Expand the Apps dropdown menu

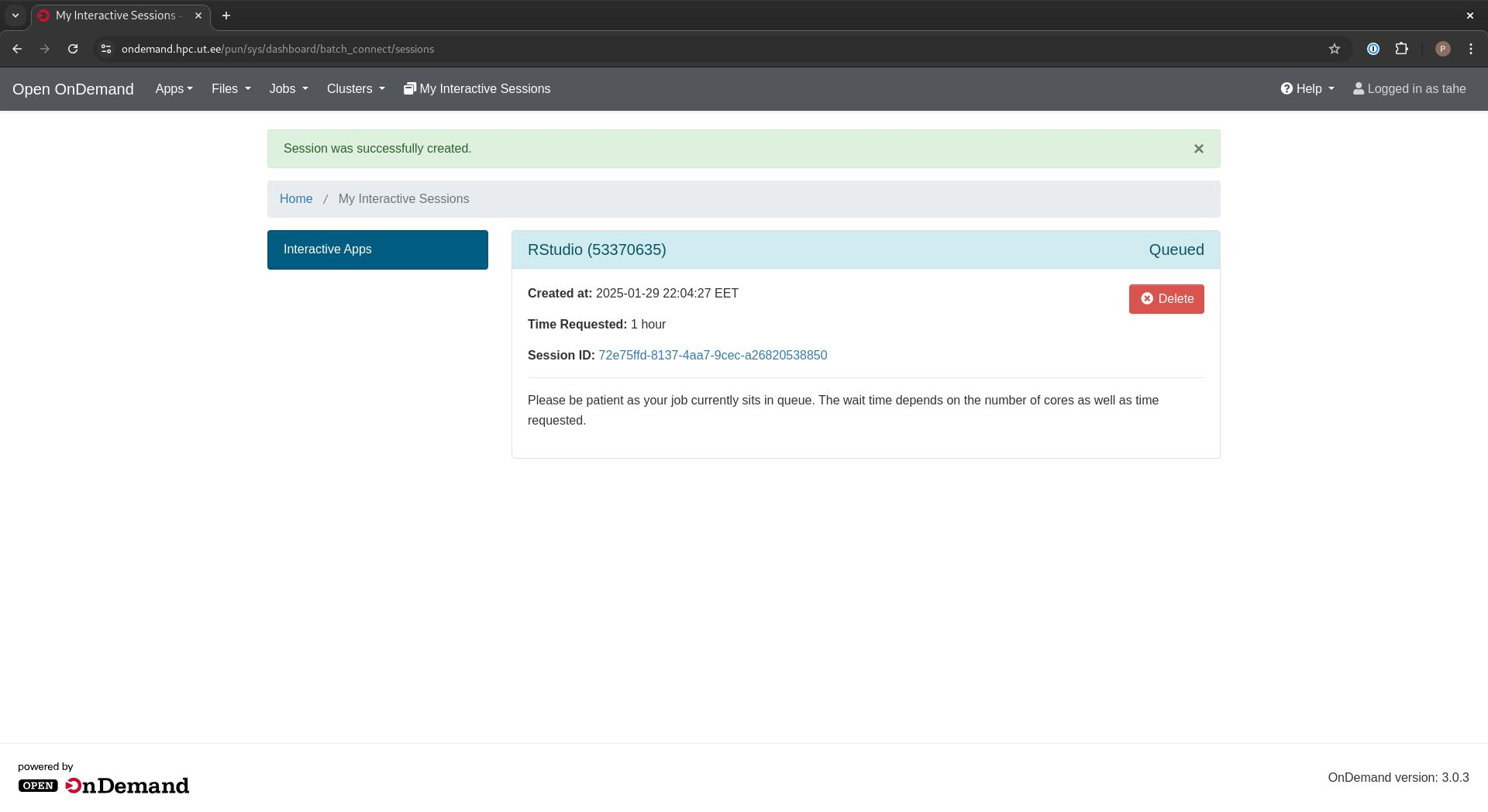(x=174, y=89)
